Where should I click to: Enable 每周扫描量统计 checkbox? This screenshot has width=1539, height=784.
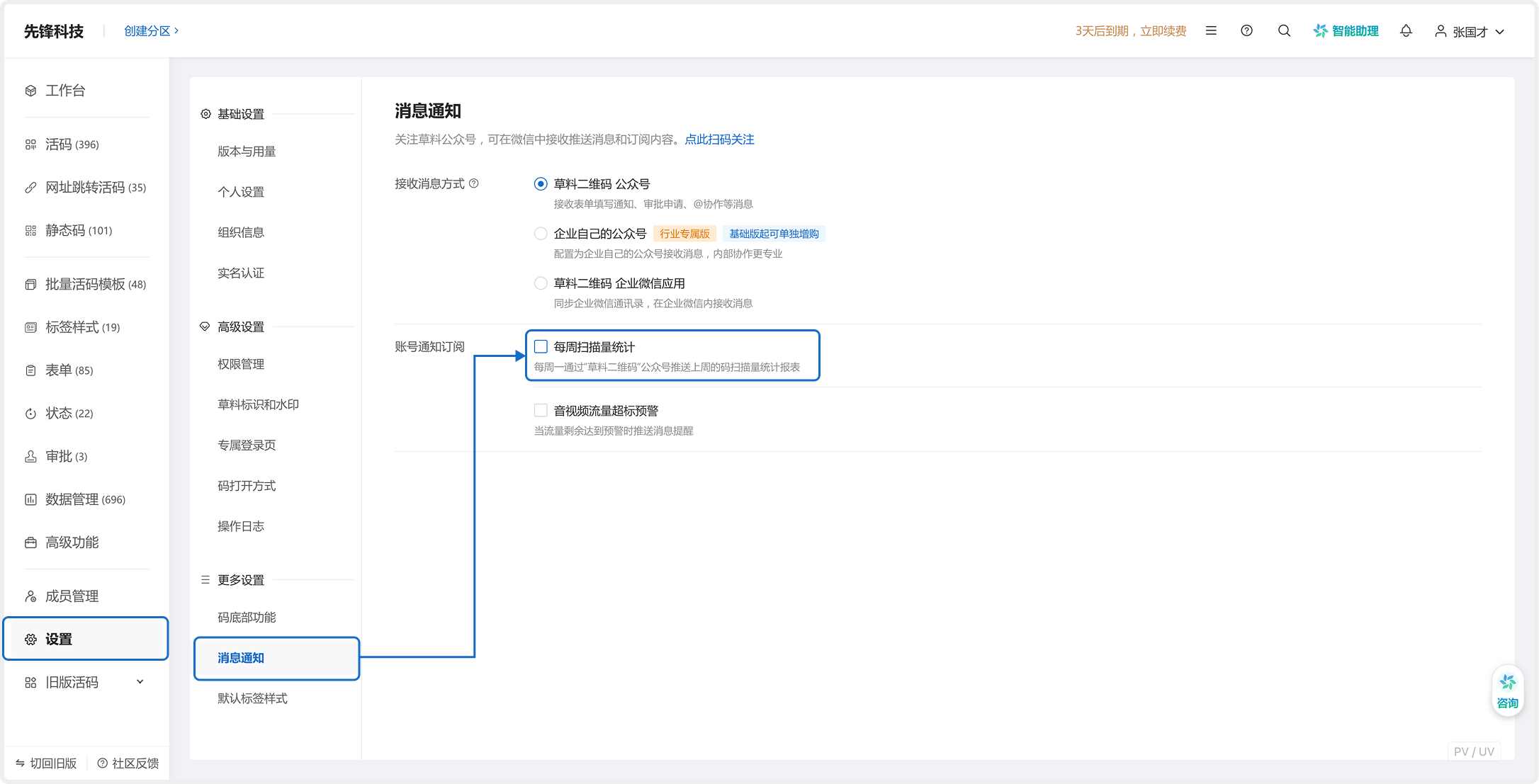click(541, 346)
